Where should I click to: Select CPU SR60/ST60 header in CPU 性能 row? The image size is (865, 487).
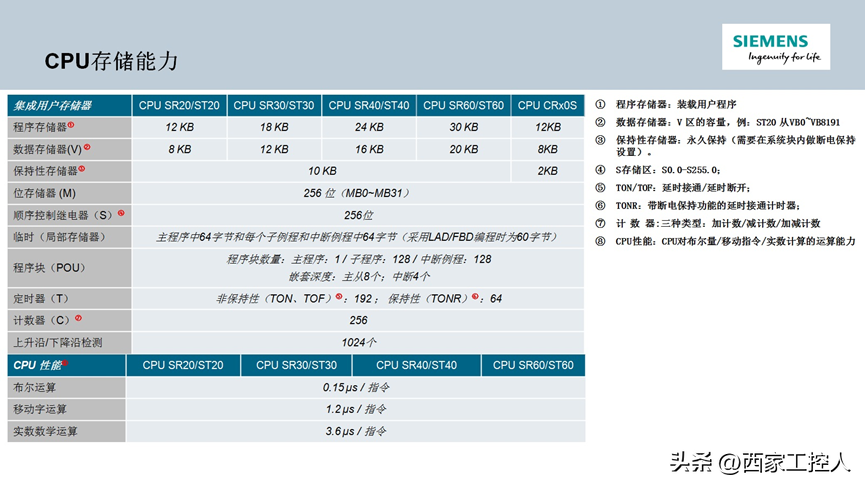[x=533, y=365]
